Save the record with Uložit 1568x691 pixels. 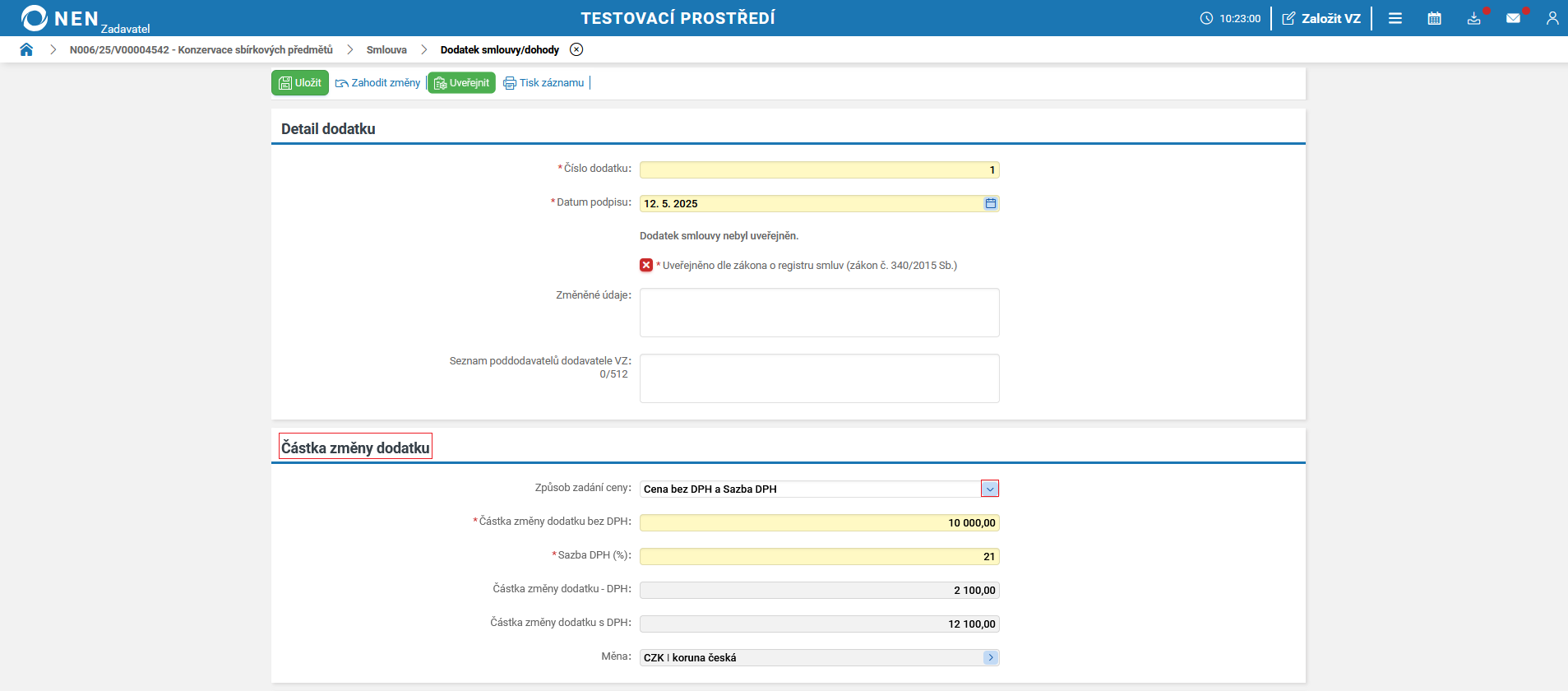point(300,82)
